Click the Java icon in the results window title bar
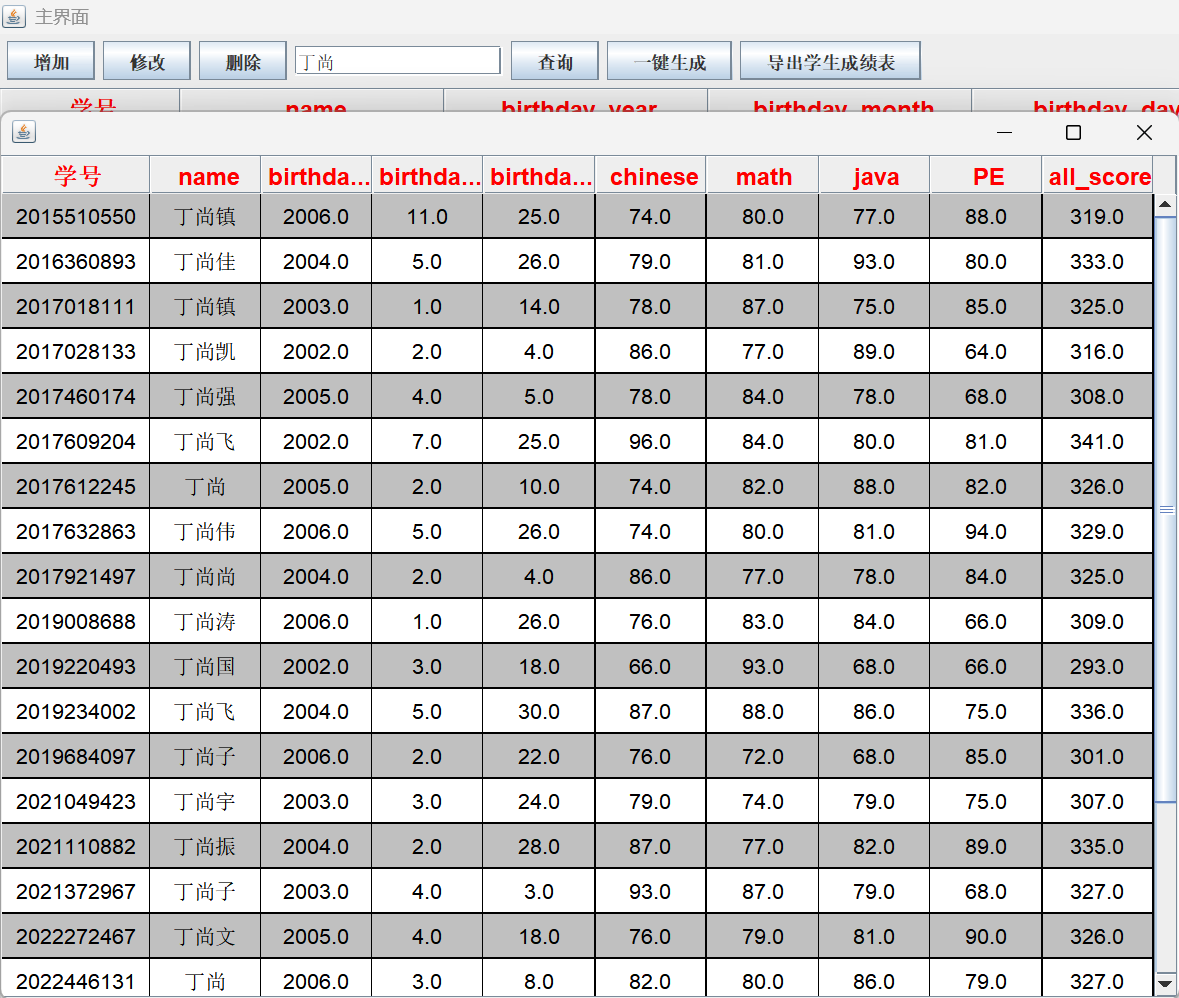 coord(24,132)
